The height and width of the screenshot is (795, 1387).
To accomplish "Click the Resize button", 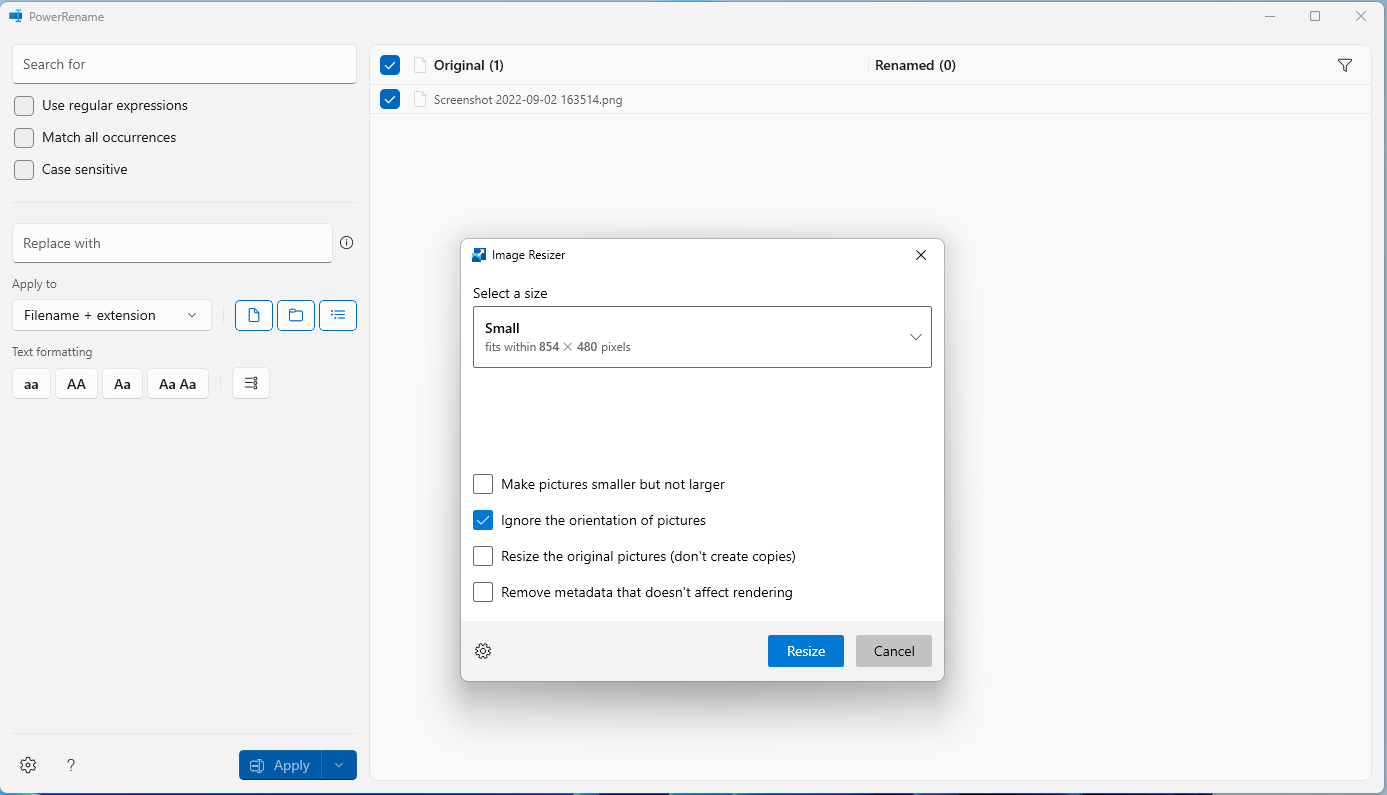I will pyautogui.click(x=806, y=651).
